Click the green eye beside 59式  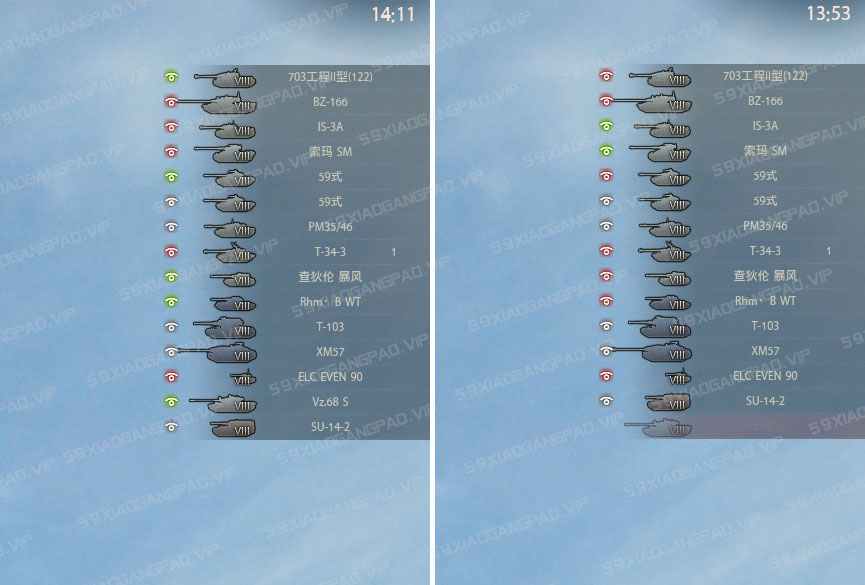(171, 177)
